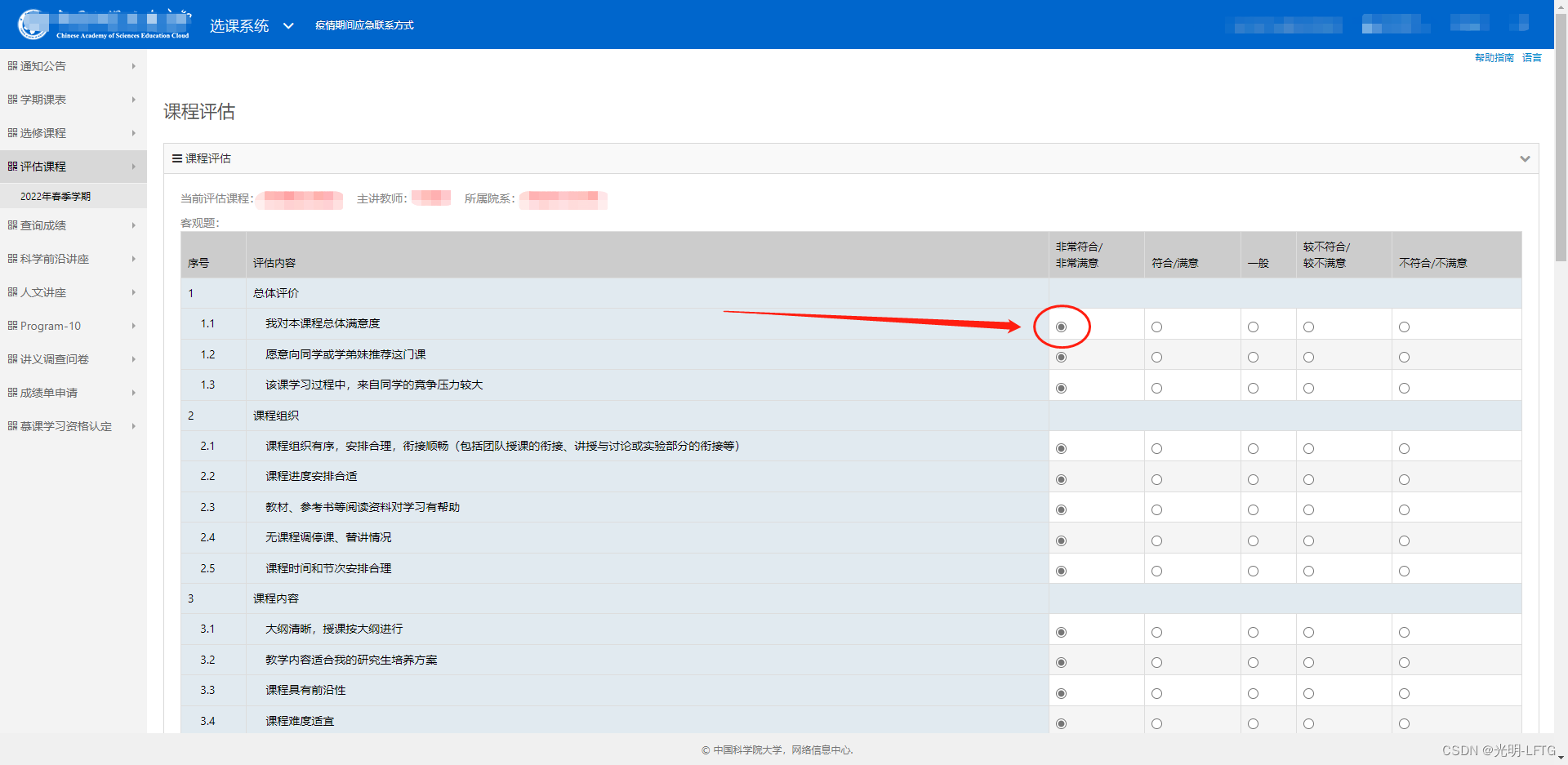Image resolution: width=1568 pixels, height=765 pixels.
Task: Click the grid icon beside 评估课程
Action: 12,167
